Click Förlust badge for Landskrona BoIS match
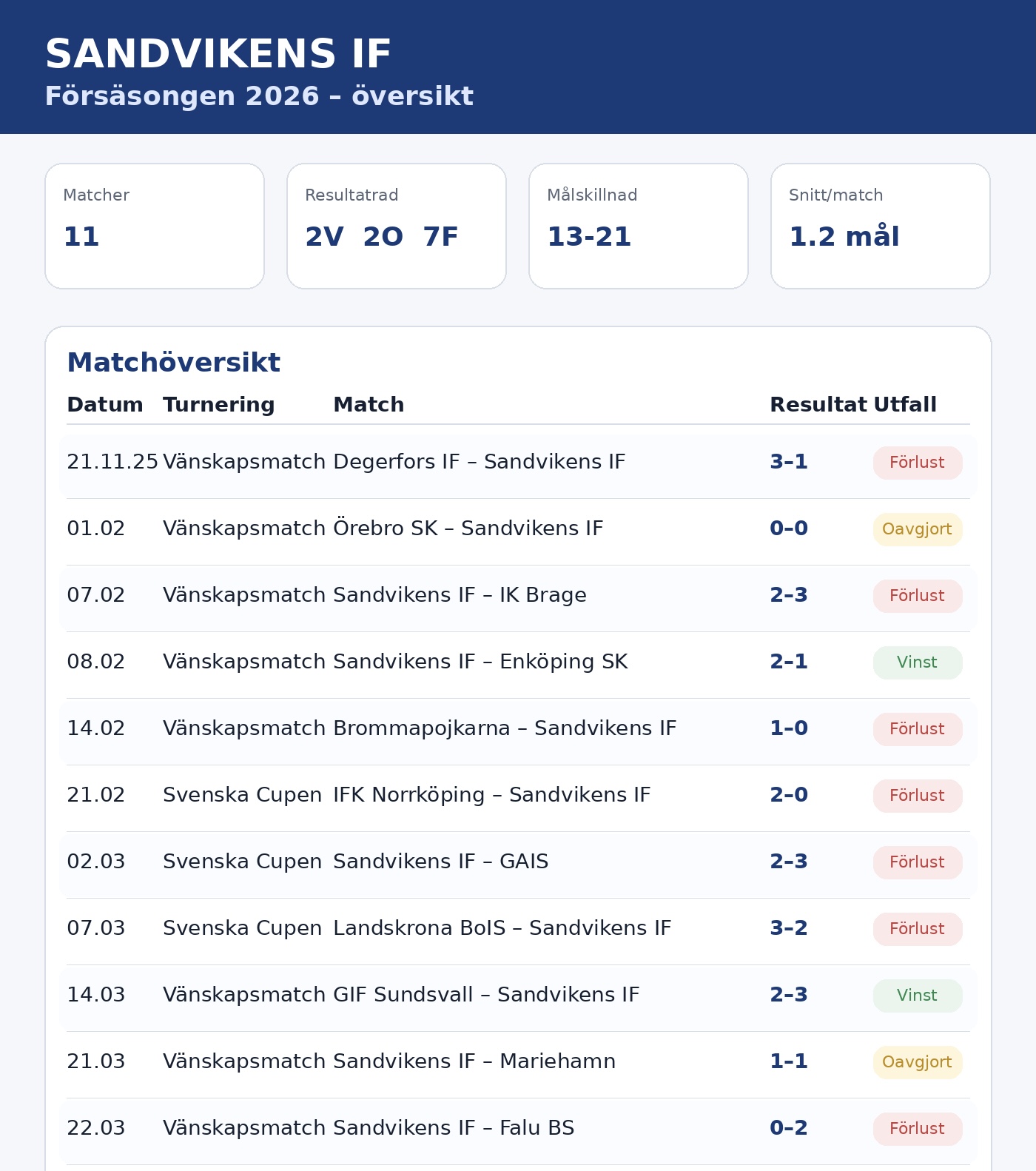The image size is (1036, 1171). (x=918, y=929)
